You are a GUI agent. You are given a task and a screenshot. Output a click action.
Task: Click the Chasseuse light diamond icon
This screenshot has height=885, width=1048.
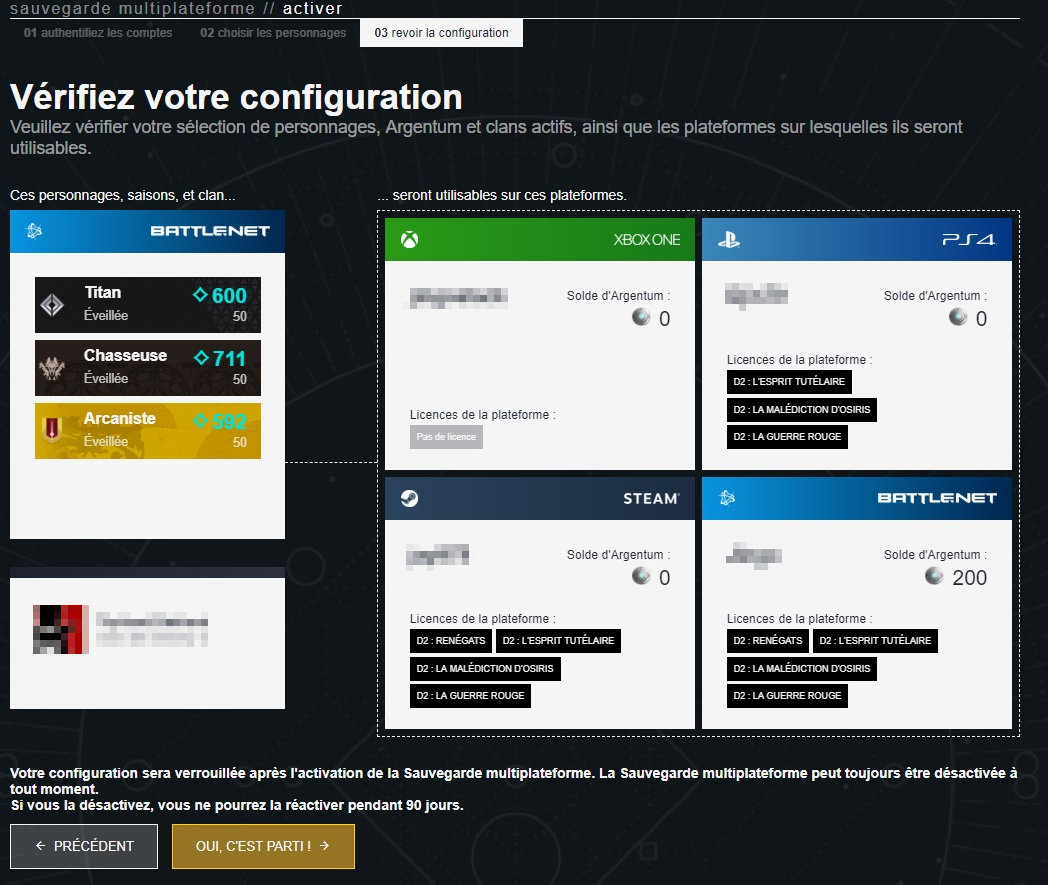[201, 358]
